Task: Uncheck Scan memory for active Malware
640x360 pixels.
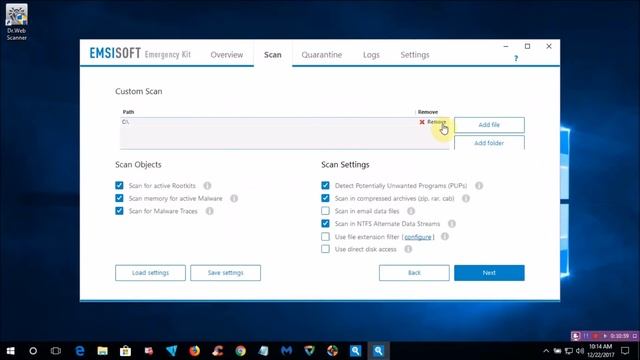Action: click(x=119, y=198)
